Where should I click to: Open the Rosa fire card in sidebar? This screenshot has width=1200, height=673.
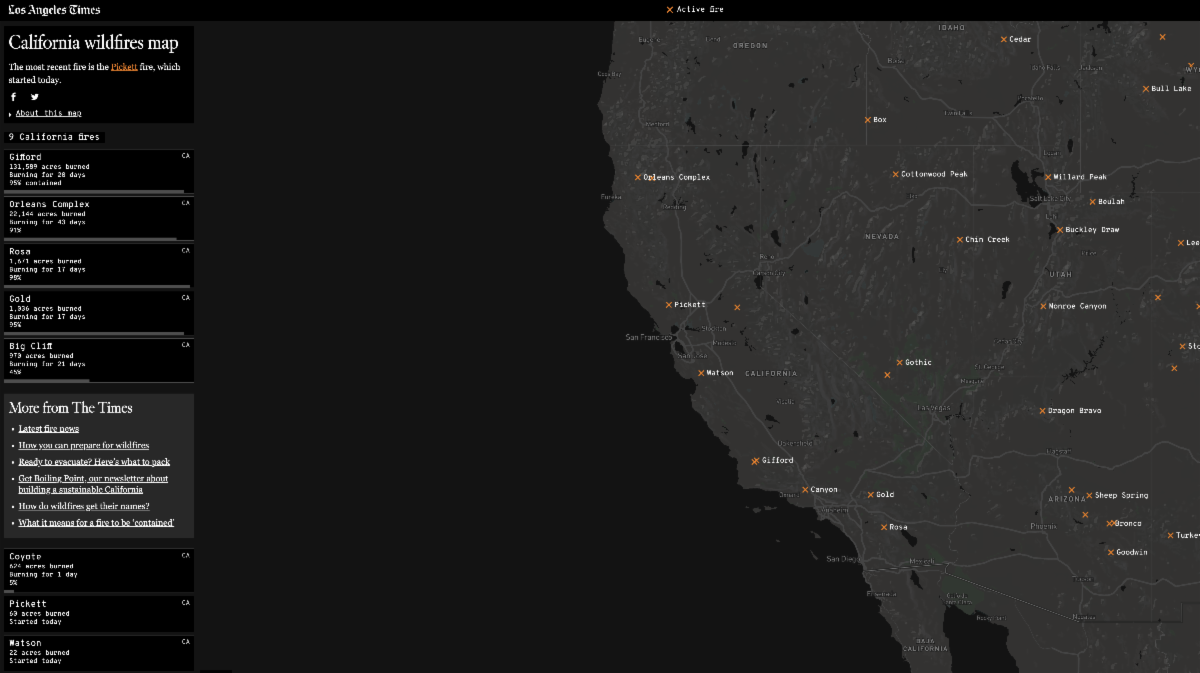97,265
